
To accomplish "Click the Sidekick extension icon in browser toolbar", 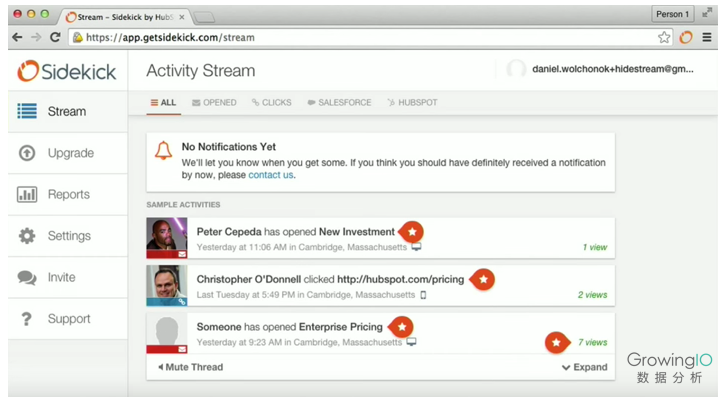I will tap(686, 37).
